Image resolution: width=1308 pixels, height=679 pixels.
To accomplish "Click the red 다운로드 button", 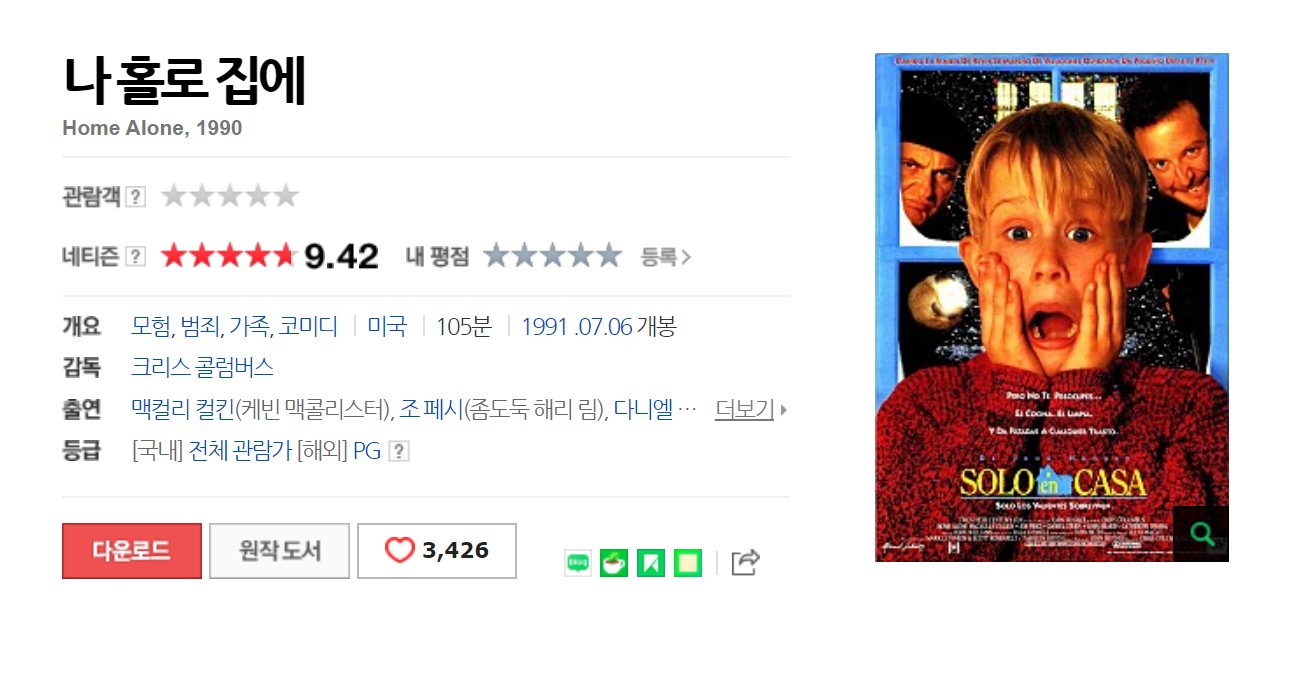I will [132, 551].
